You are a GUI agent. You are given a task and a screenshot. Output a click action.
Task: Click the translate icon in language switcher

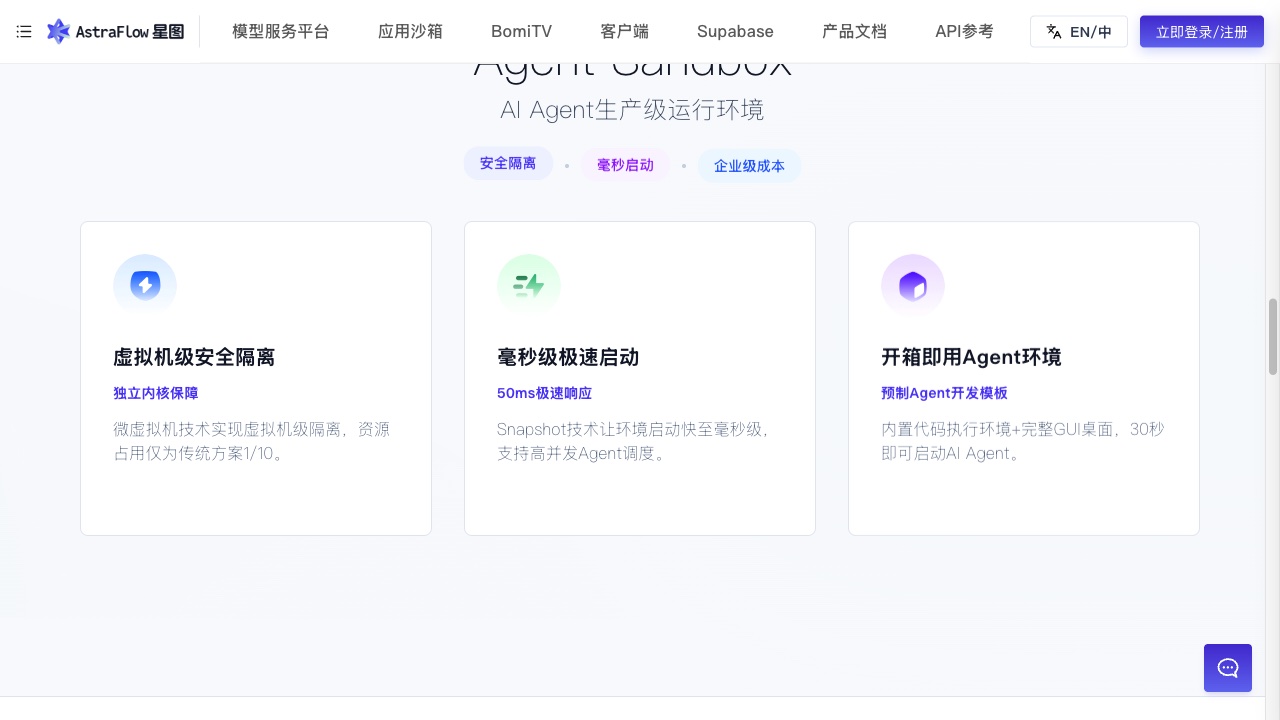1054,32
